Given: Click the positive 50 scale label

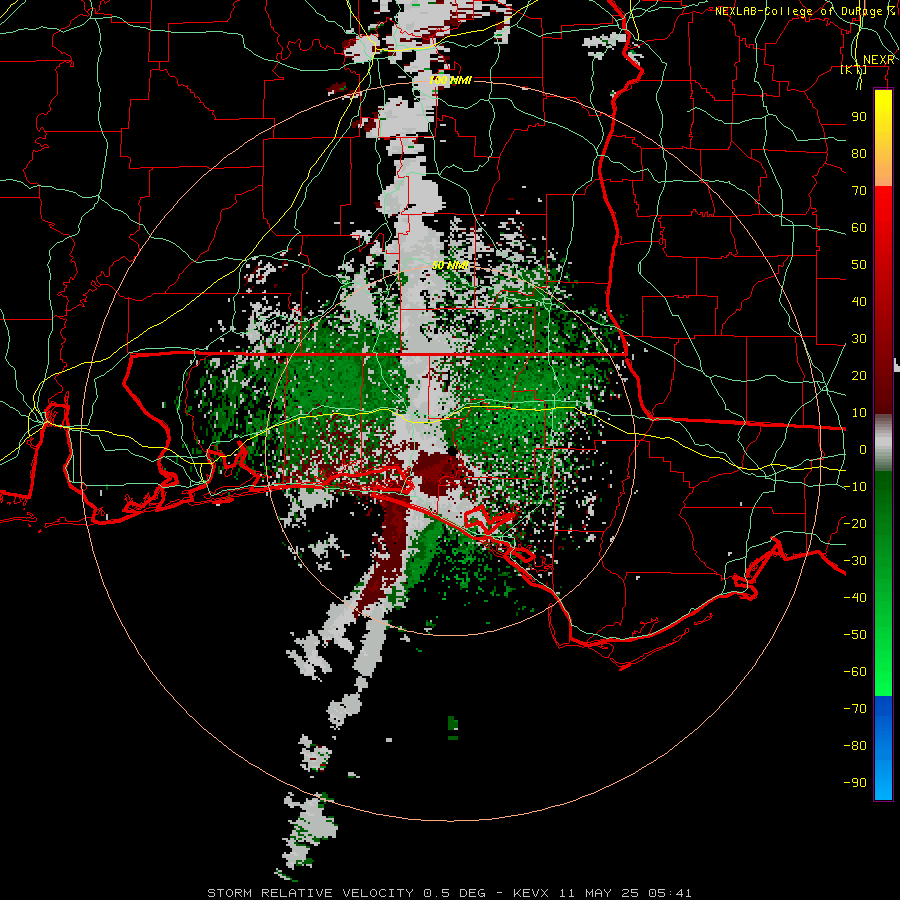Looking at the screenshot, I should [x=859, y=265].
